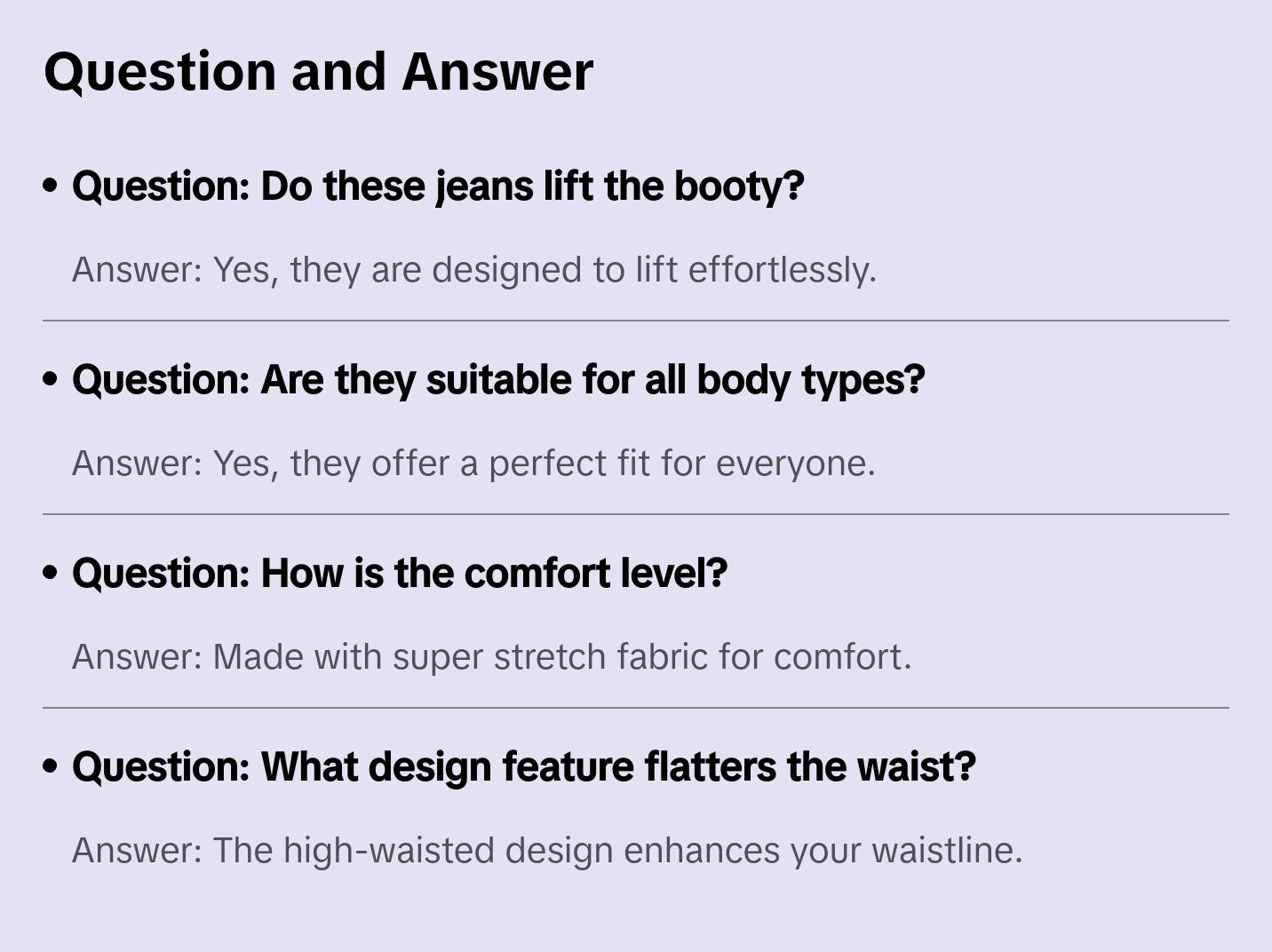Click the bullet before the body types question
Viewport: 1272px width, 952px height.
point(51,379)
